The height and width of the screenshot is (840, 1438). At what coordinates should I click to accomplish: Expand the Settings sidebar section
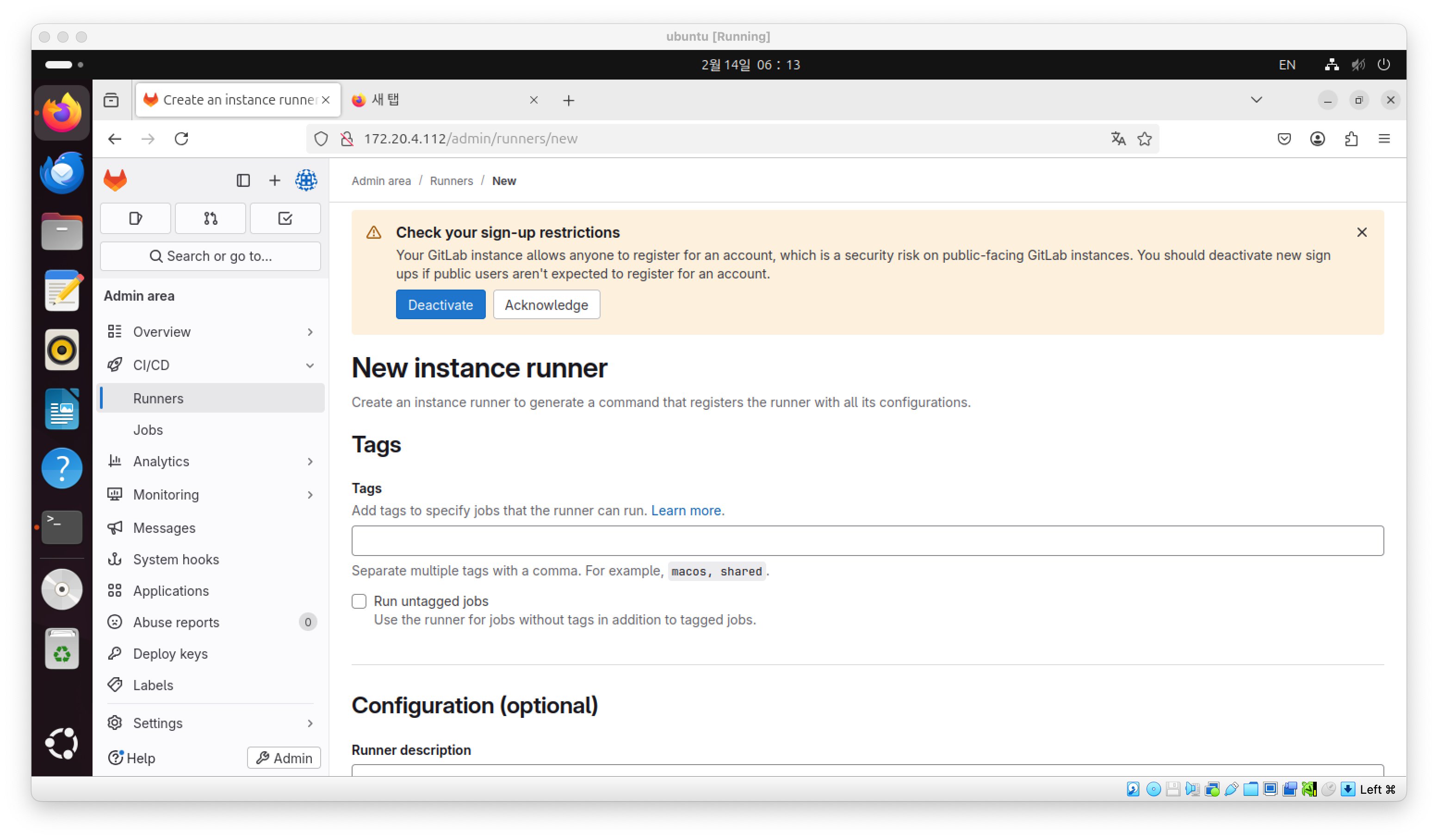211,723
